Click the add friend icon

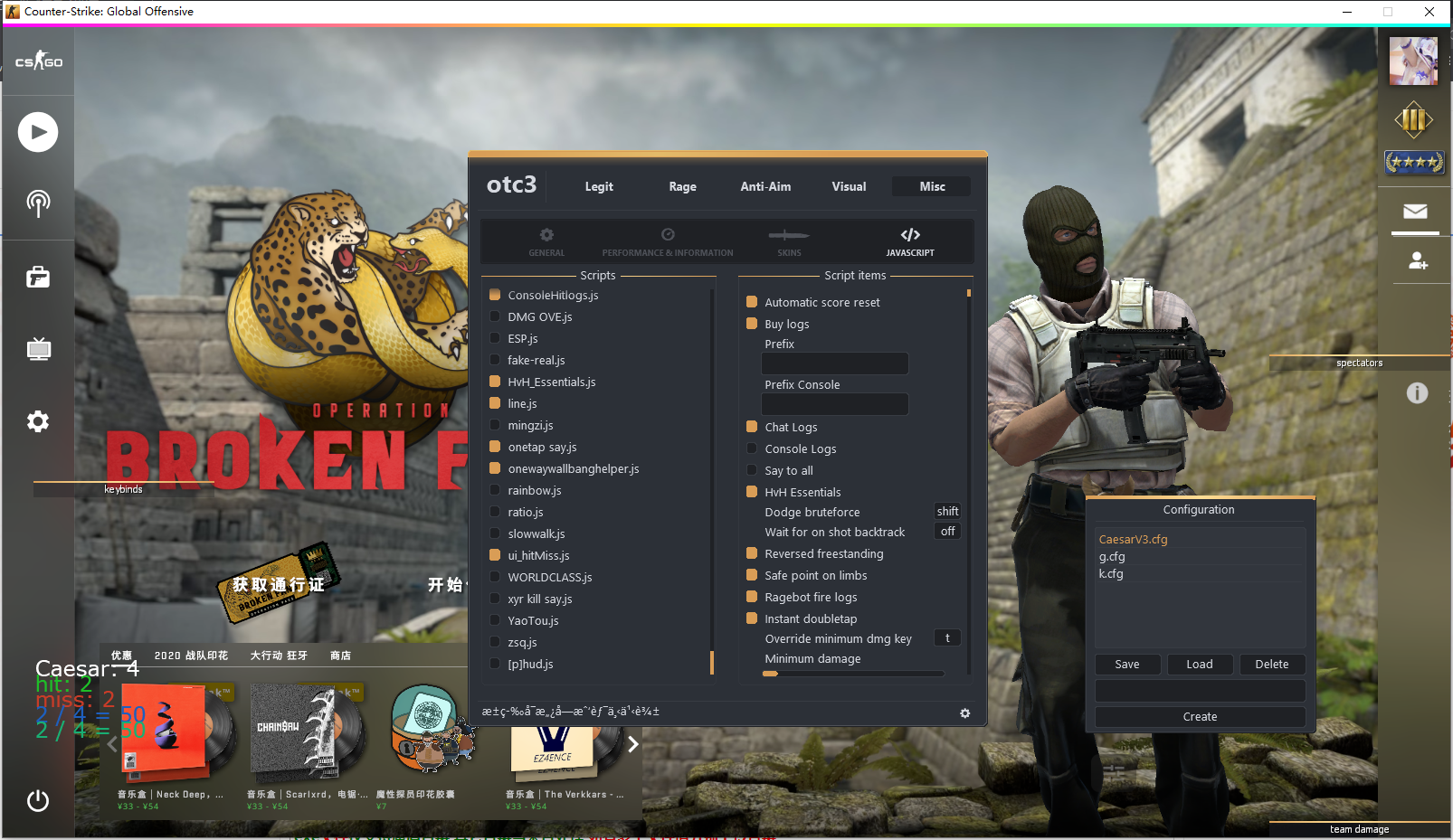[x=1417, y=261]
